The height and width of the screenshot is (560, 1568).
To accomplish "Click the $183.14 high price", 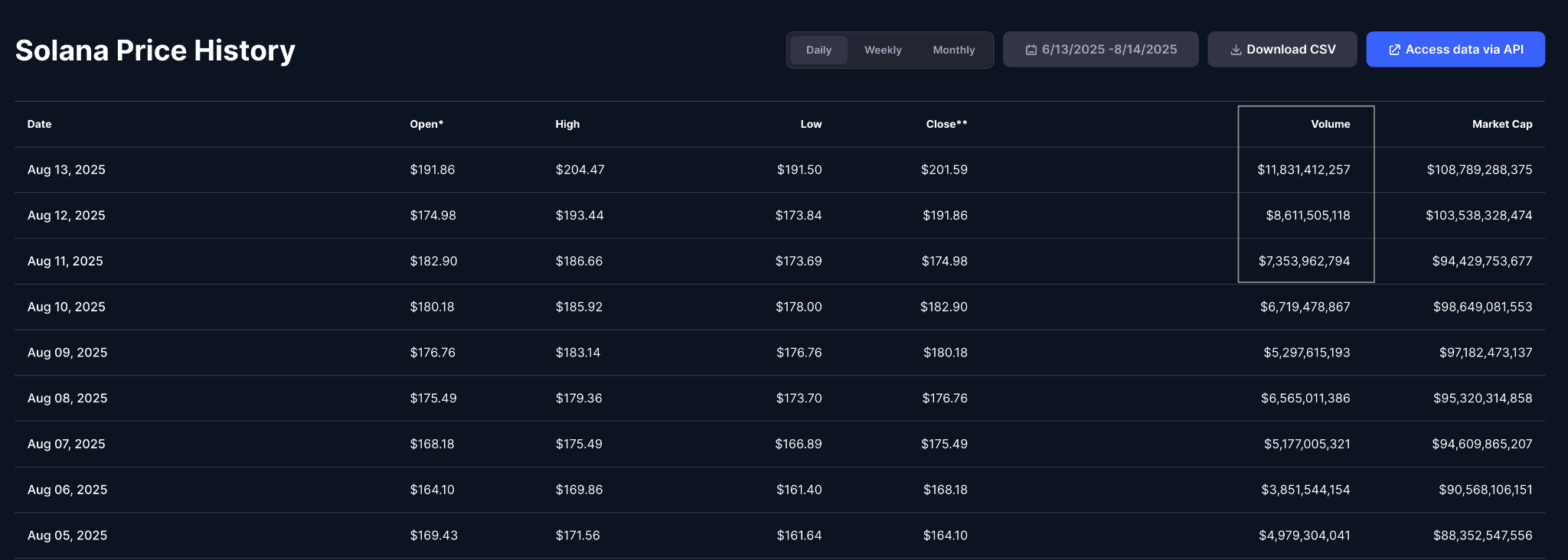I will [578, 353].
